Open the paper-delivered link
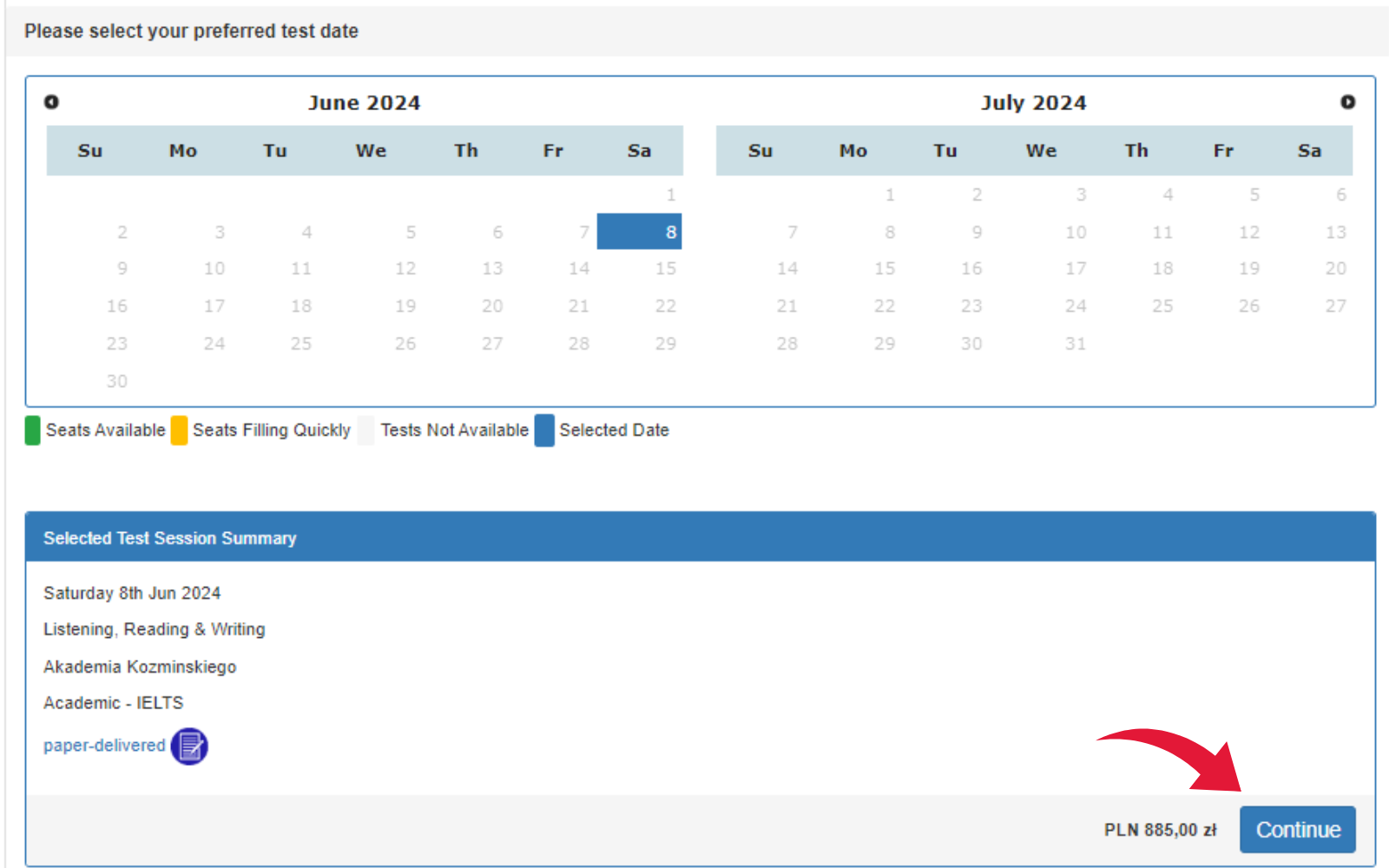The width and height of the screenshot is (1389, 868). pos(104,746)
